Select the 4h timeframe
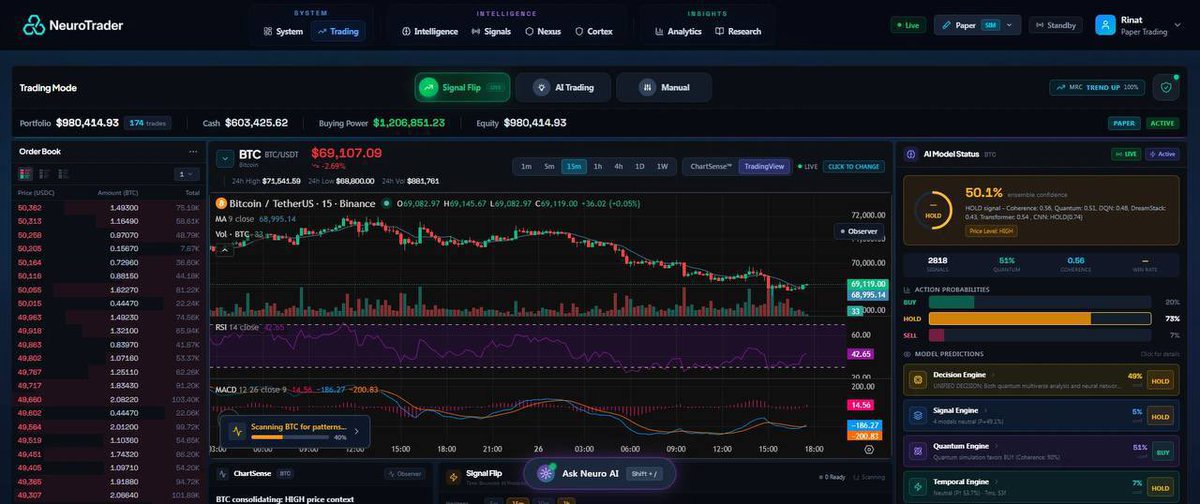The height and width of the screenshot is (504, 1200). (x=619, y=166)
